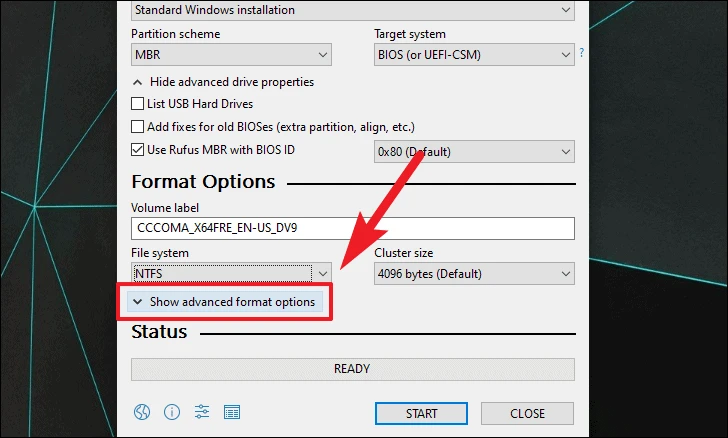Click the Status heading text
Screen dimensions: 728x438
click(x=159, y=332)
